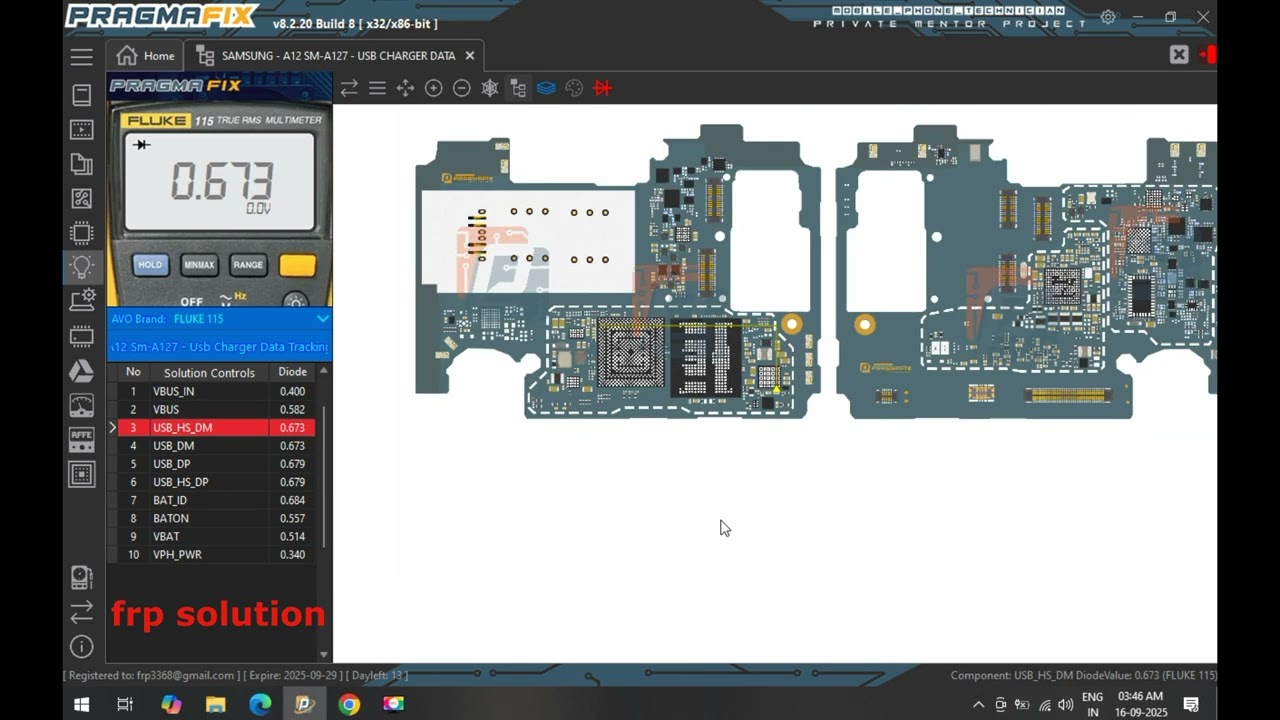Screen dimensions: 1280x720
Task: Switch to the Home tab
Action: pyautogui.click(x=145, y=56)
